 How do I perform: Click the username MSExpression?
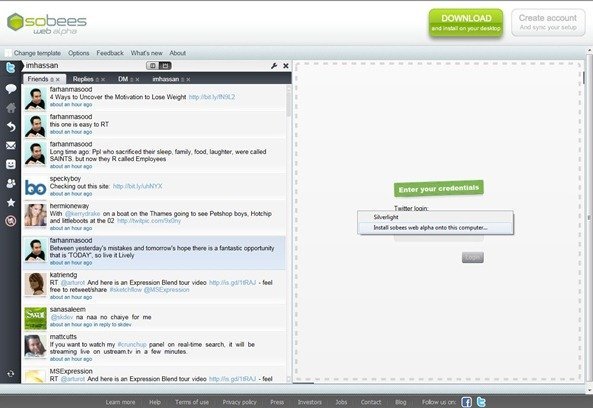pyautogui.click(x=71, y=371)
